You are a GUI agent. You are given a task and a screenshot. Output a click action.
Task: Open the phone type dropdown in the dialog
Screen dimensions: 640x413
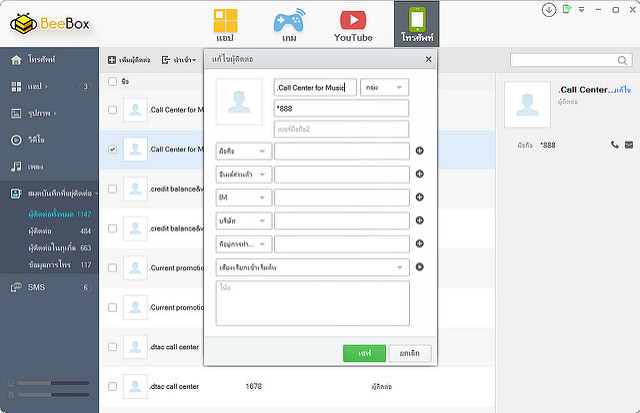pos(243,151)
